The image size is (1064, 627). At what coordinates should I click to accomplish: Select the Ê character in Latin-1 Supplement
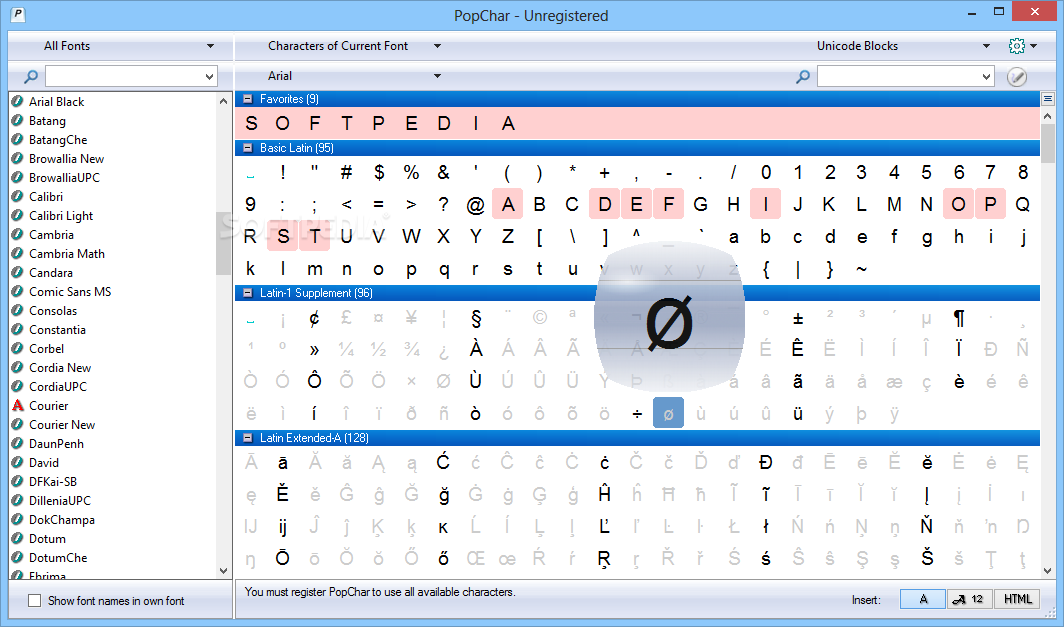(798, 349)
